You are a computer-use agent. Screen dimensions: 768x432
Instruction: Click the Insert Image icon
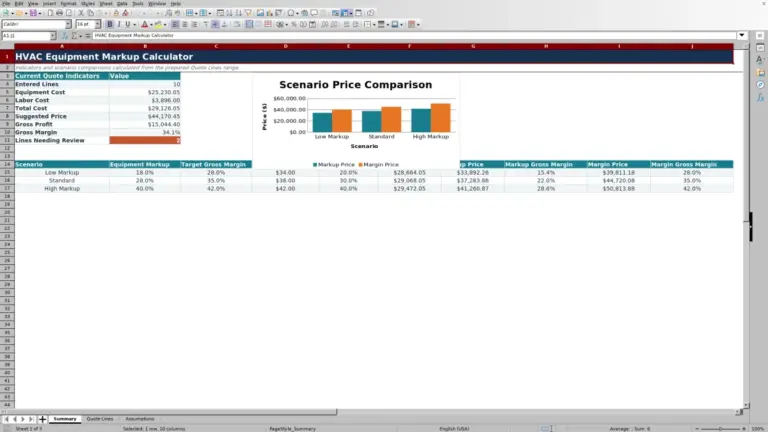point(260,13)
